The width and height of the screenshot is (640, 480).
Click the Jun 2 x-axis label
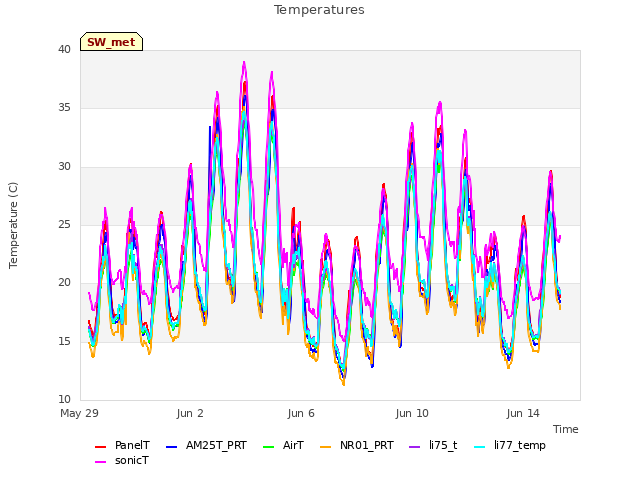[x=190, y=413]
